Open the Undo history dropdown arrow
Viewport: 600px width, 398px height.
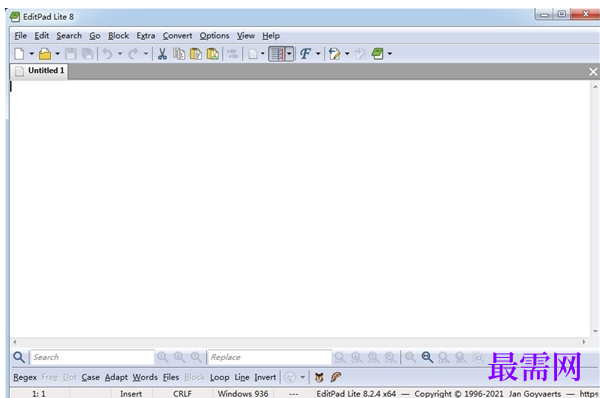(x=120, y=54)
